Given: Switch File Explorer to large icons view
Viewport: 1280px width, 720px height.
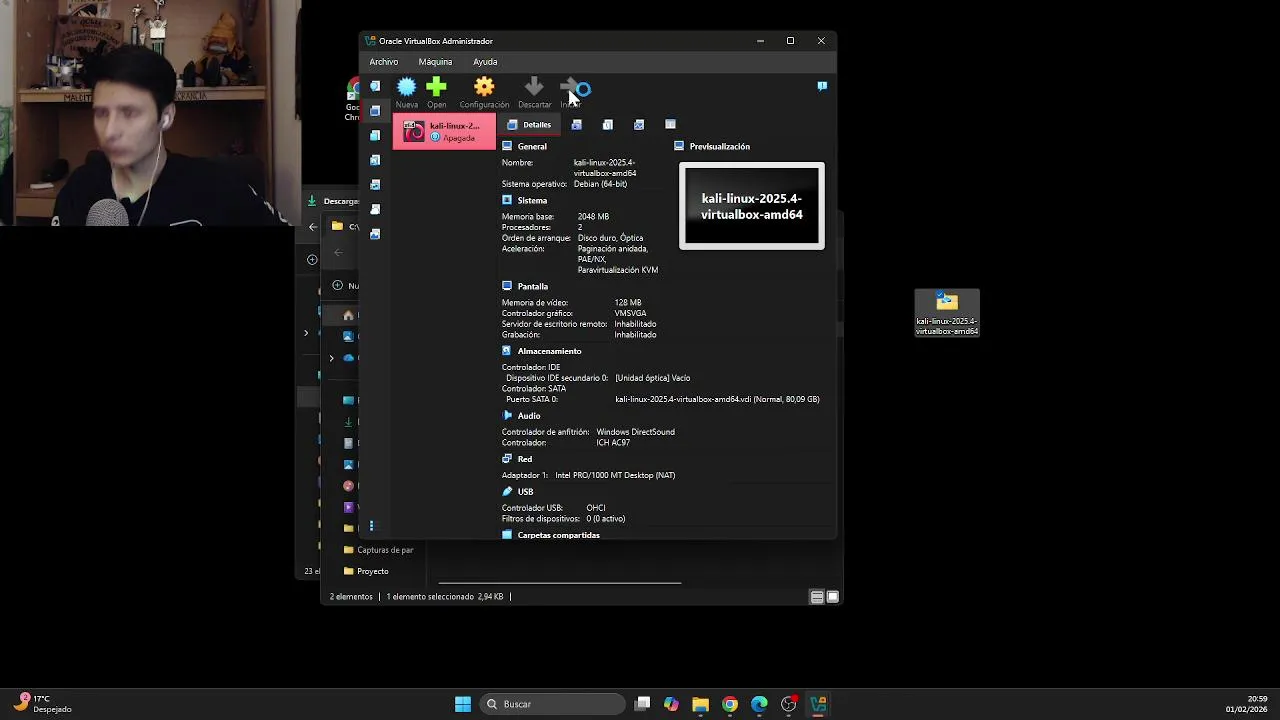Looking at the screenshot, I should pos(832,597).
